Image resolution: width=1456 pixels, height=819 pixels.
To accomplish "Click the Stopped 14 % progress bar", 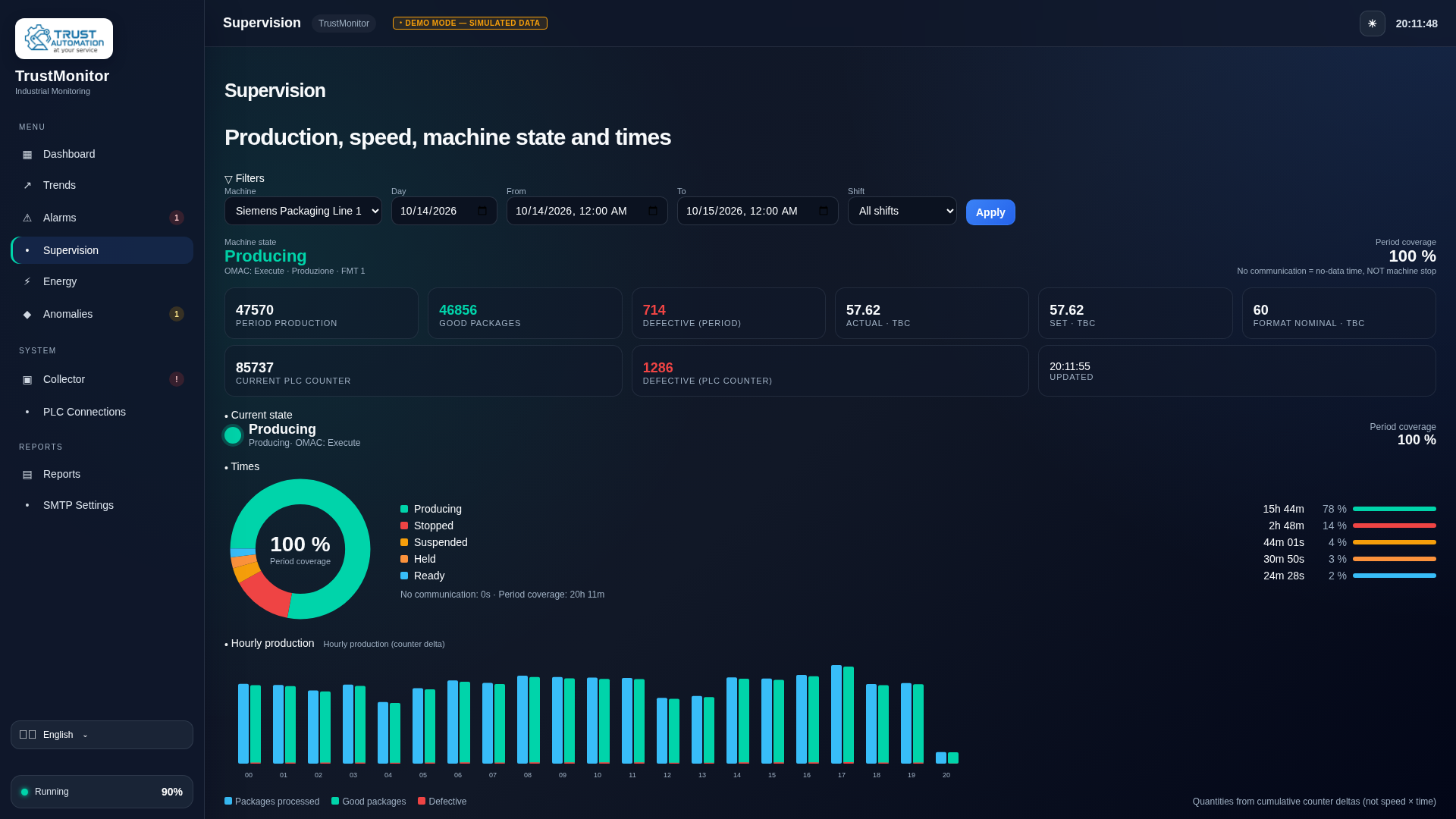I will point(1395,526).
